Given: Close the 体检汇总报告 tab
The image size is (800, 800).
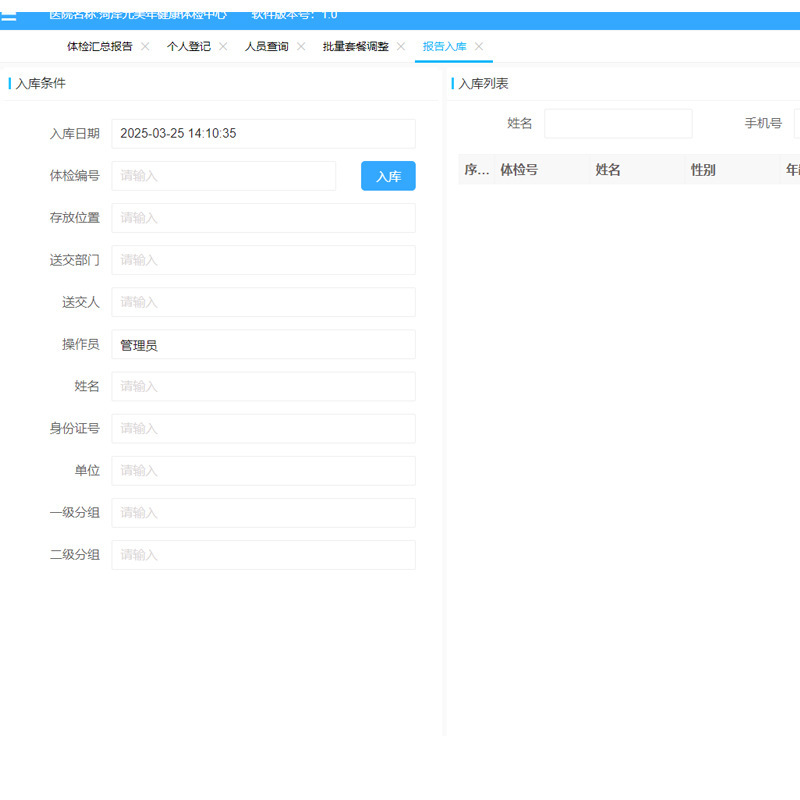Looking at the screenshot, I should (x=145, y=47).
